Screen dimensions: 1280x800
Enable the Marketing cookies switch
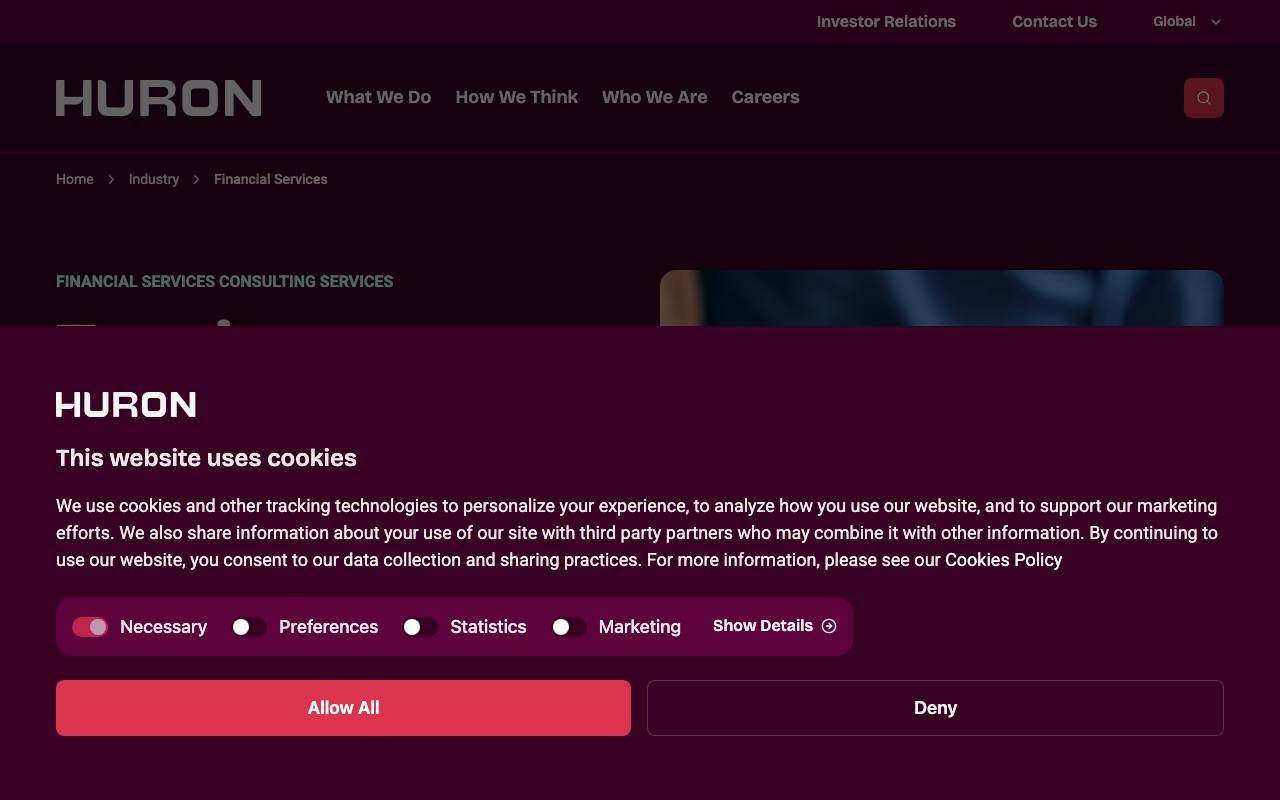pos(569,627)
